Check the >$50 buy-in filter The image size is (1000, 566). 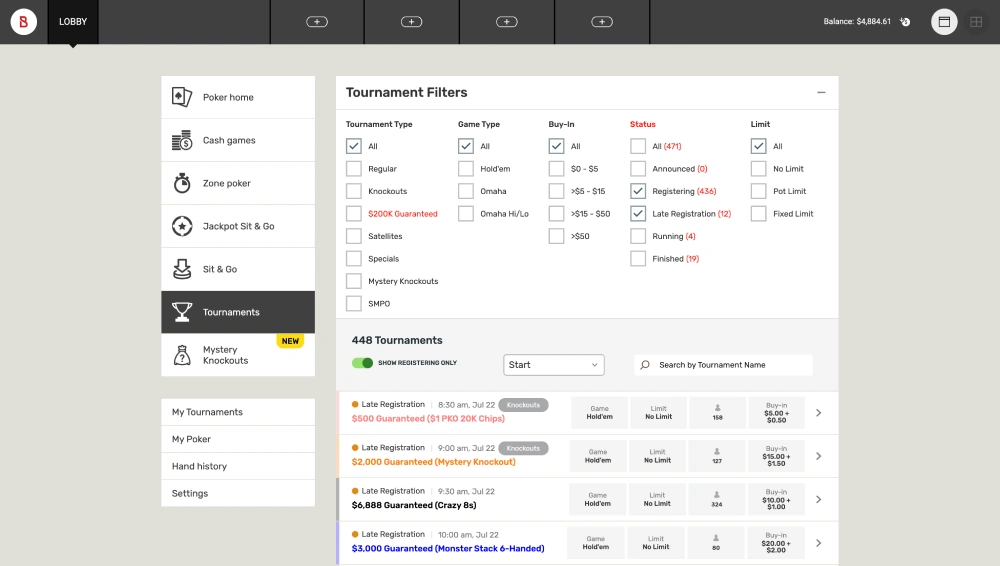pyautogui.click(x=557, y=236)
